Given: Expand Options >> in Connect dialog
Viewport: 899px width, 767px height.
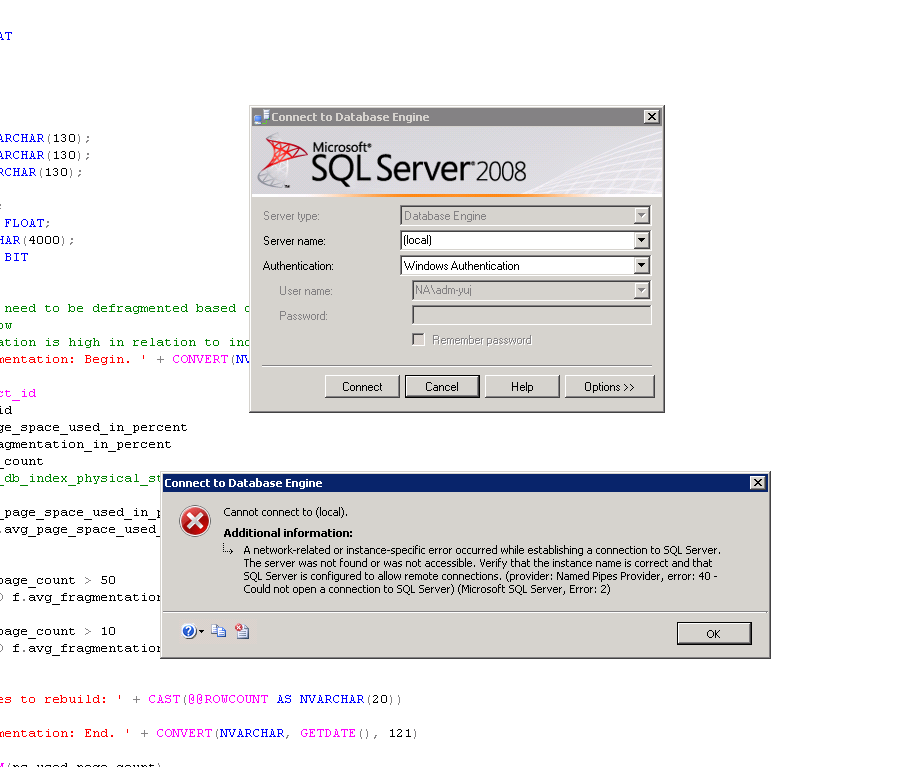Looking at the screenshot, I should tap(609, 386).
